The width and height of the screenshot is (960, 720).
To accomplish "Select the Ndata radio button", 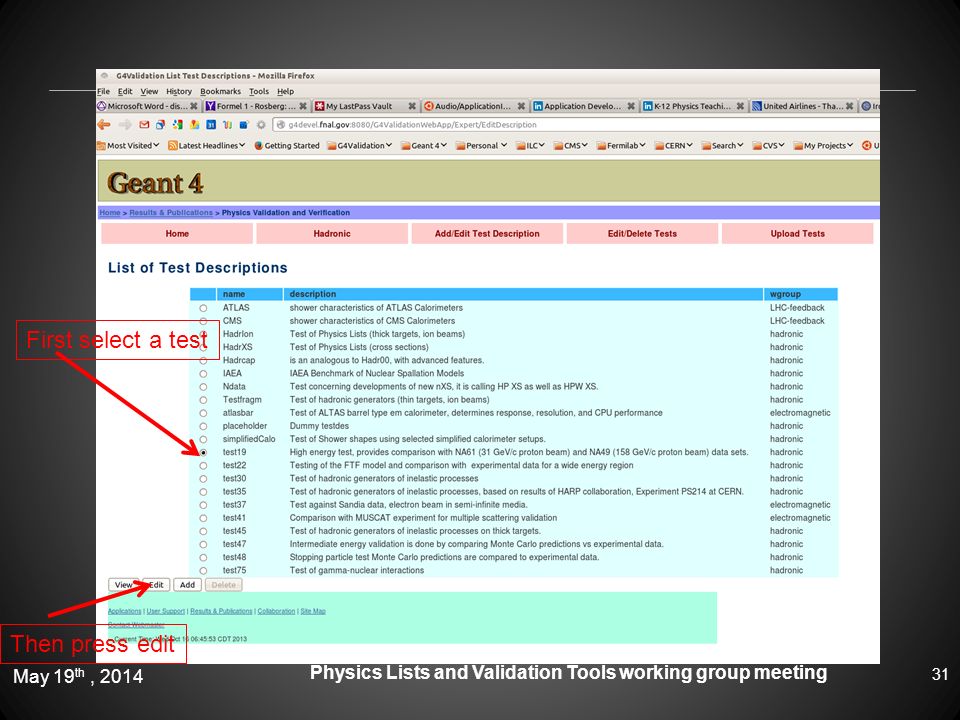I will click(x=203, y=387).
